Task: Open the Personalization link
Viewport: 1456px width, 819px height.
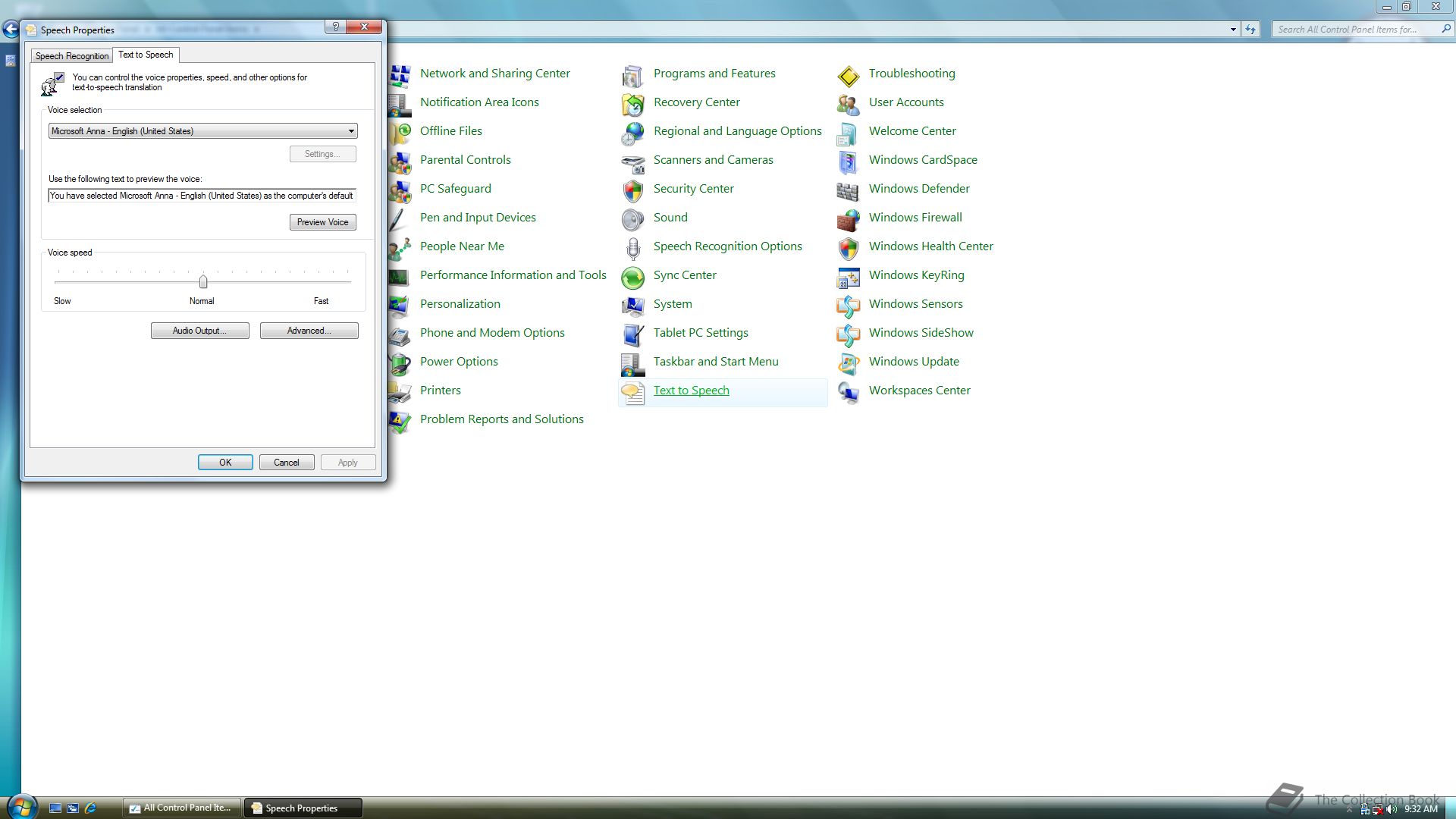Action: [460, 304]
